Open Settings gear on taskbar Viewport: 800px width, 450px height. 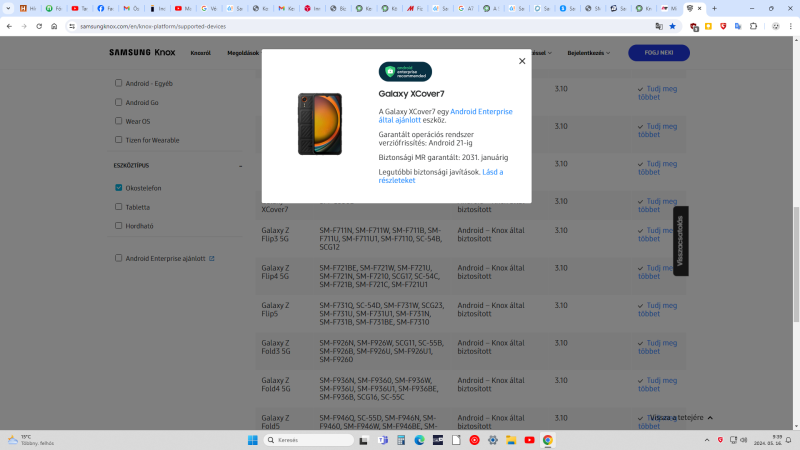point(492,440)
